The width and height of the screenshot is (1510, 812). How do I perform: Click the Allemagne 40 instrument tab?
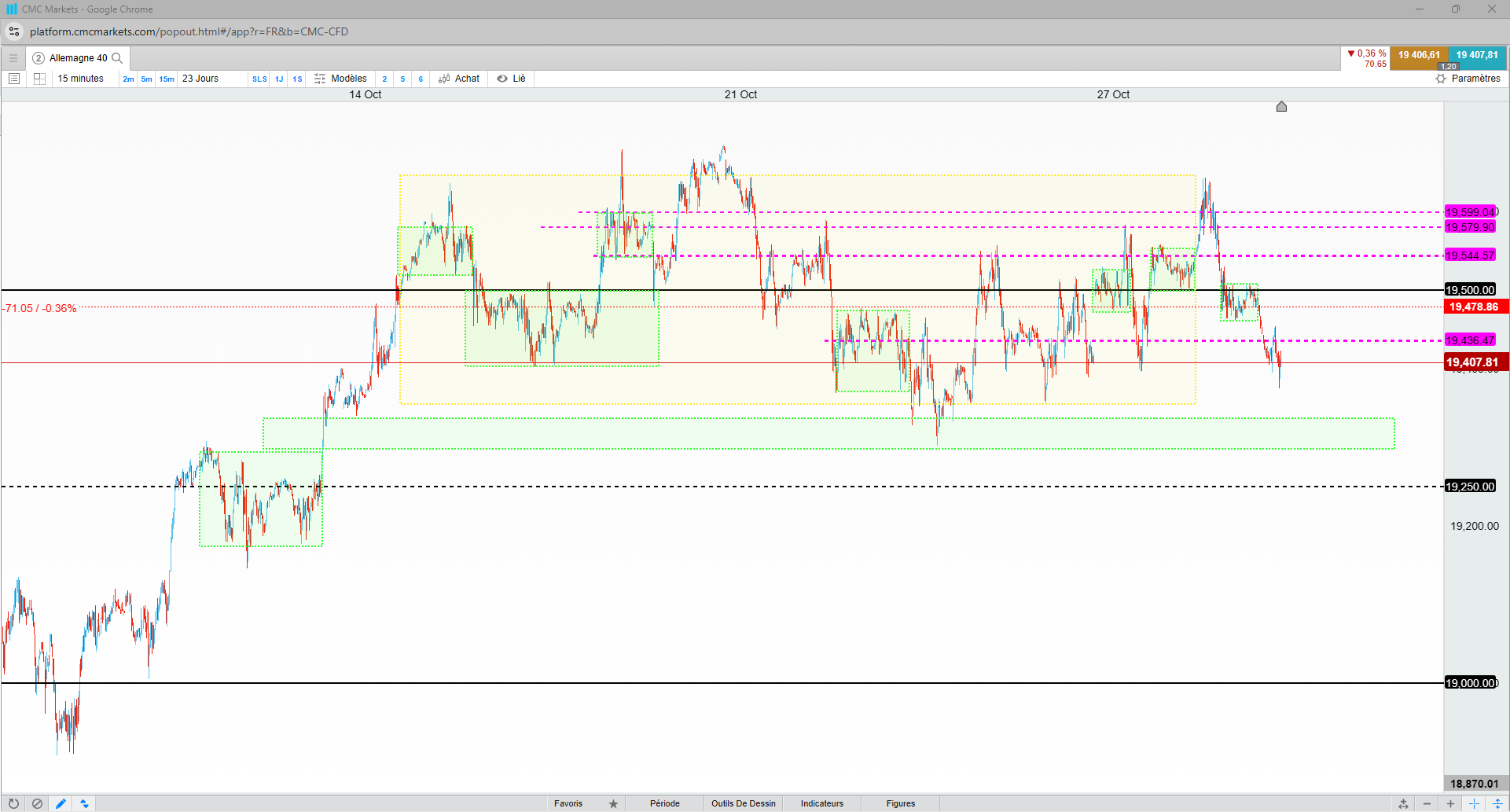pos(78,58)
